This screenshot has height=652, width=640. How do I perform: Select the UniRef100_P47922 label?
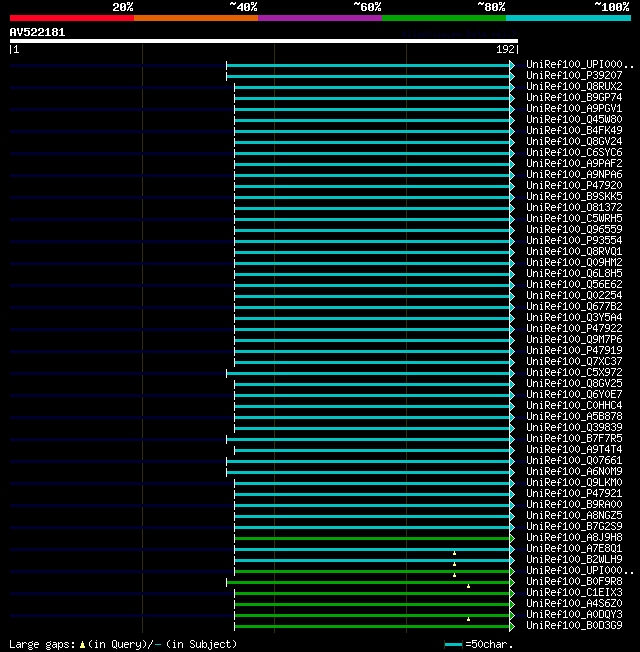574,328
